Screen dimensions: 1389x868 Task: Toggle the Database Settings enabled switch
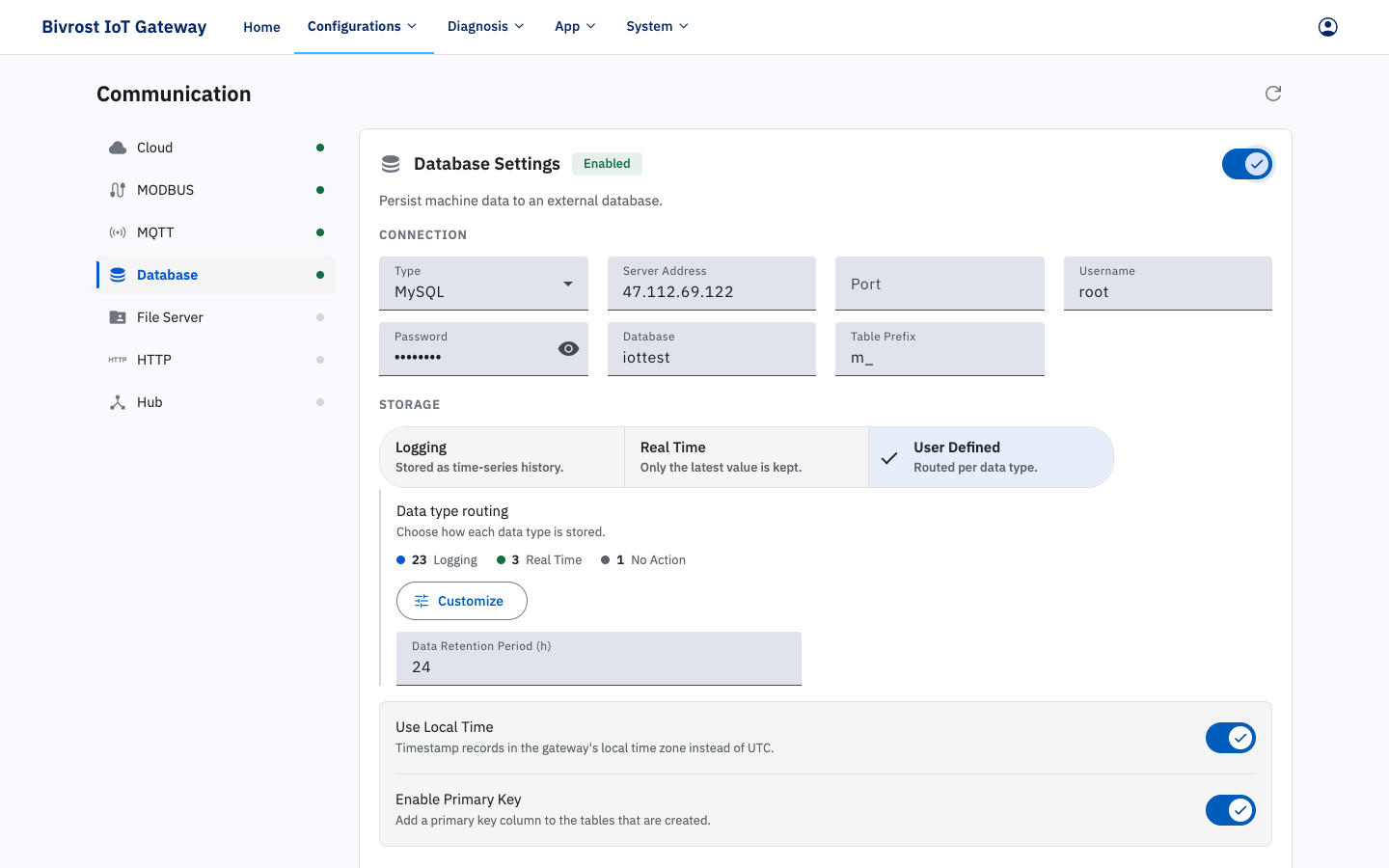pos(1247,164)
